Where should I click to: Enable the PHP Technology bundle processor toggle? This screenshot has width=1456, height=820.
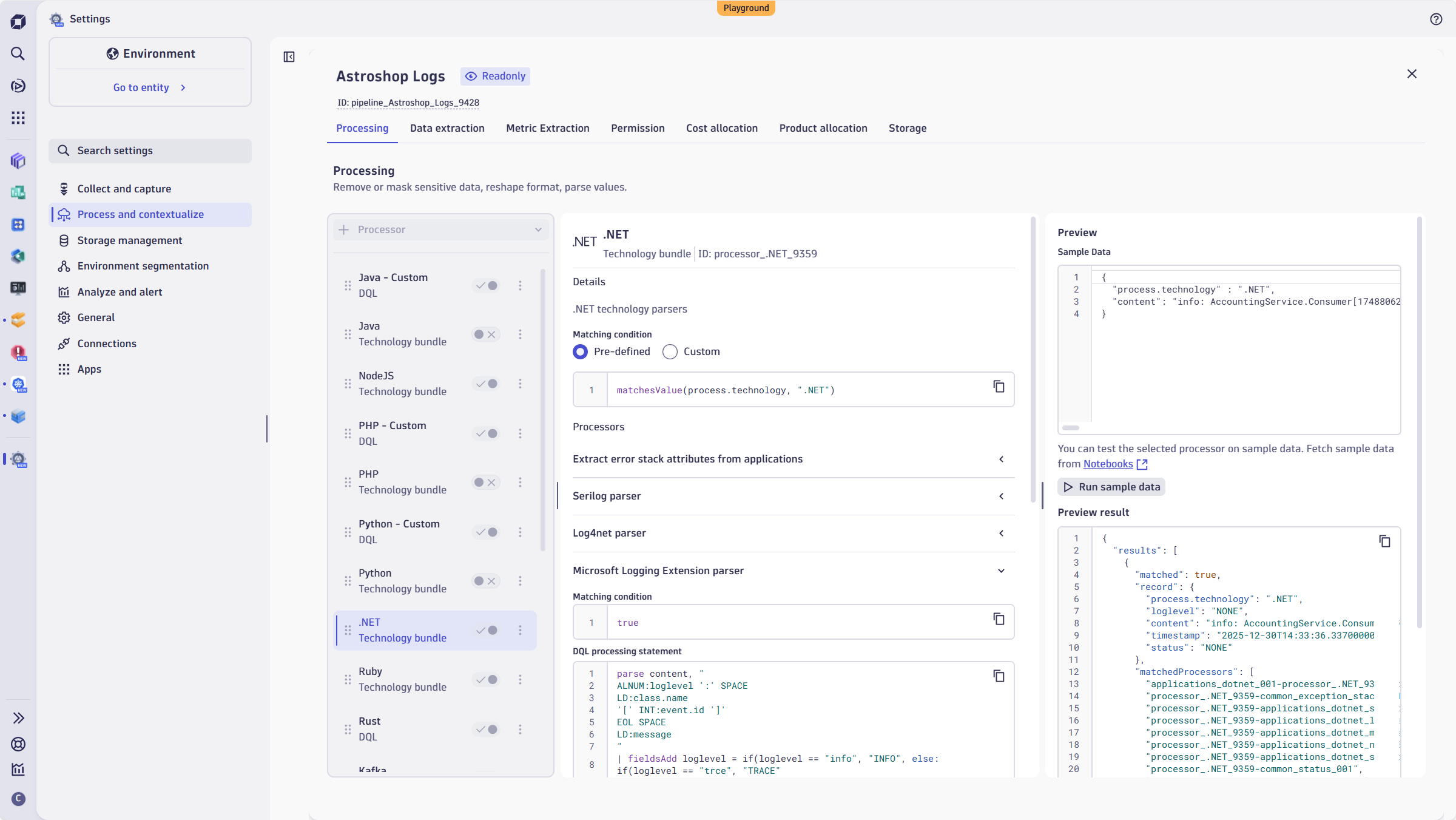(485, 483)
